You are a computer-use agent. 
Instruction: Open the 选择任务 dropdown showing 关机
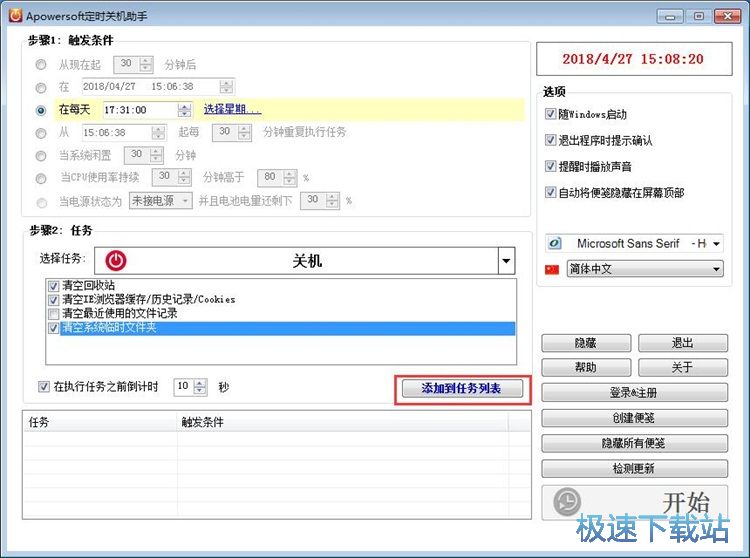tap(506, 261)
